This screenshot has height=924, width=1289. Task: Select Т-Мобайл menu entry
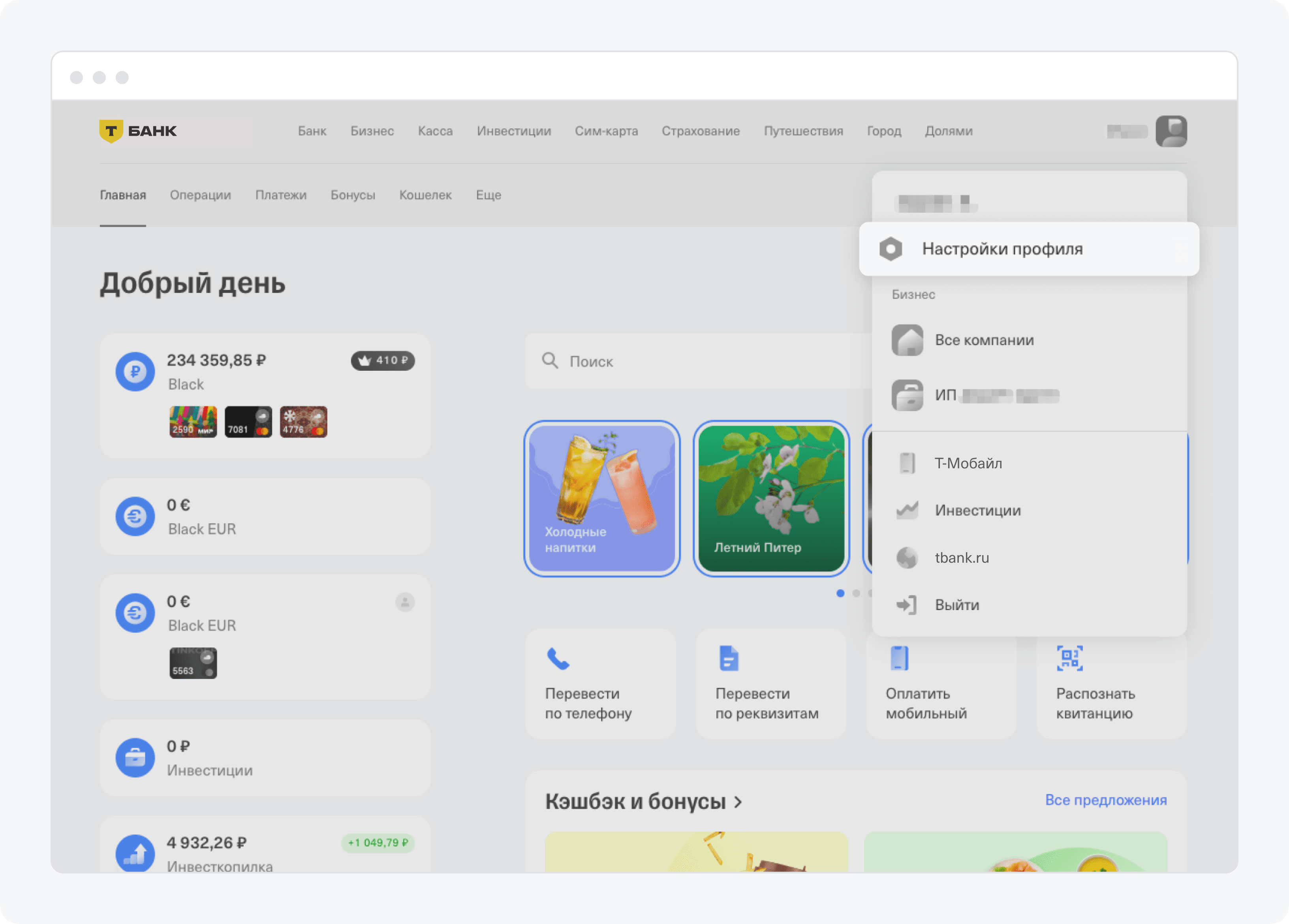click(1029, 463)
